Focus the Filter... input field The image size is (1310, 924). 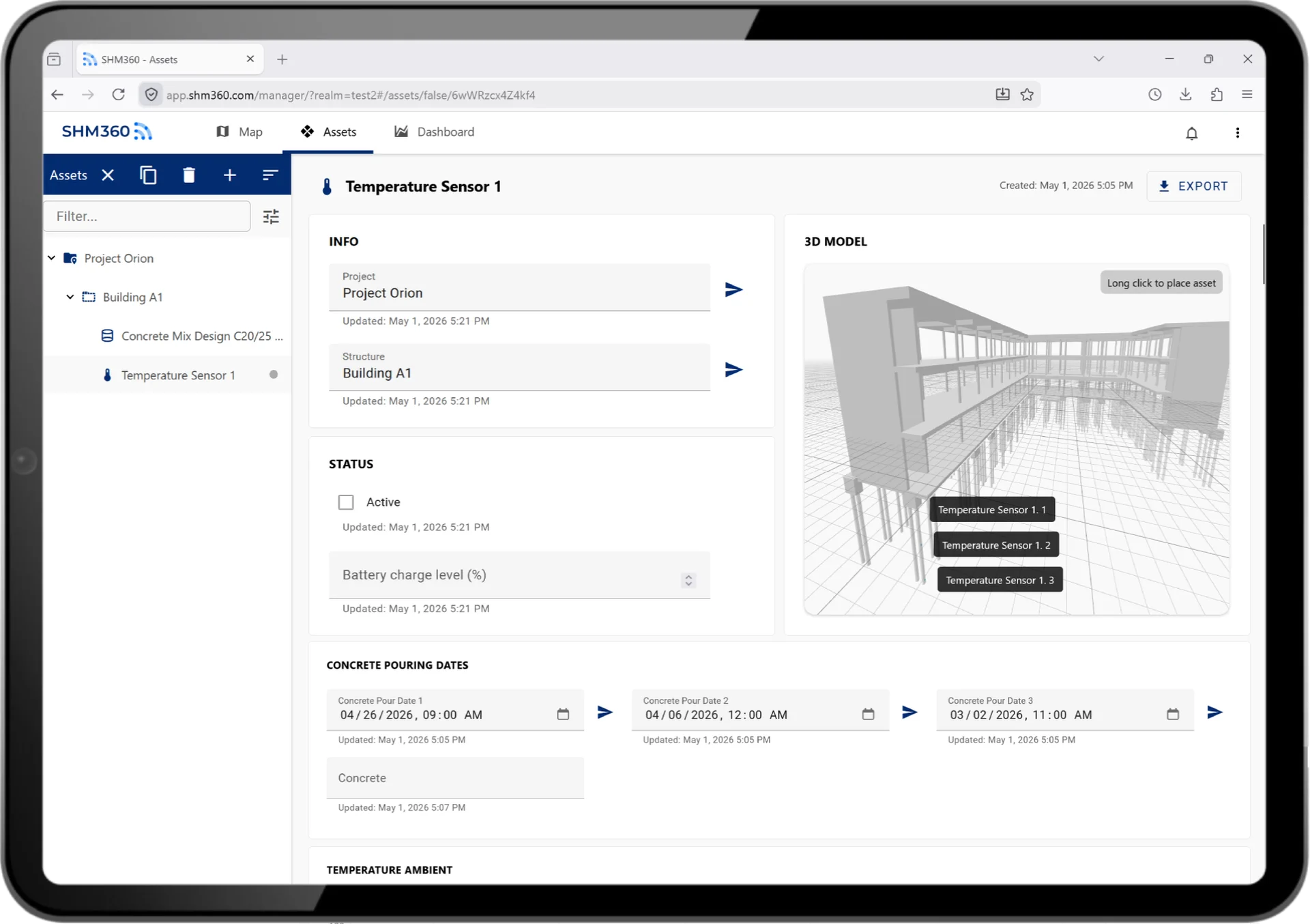[x=147, y=216]
